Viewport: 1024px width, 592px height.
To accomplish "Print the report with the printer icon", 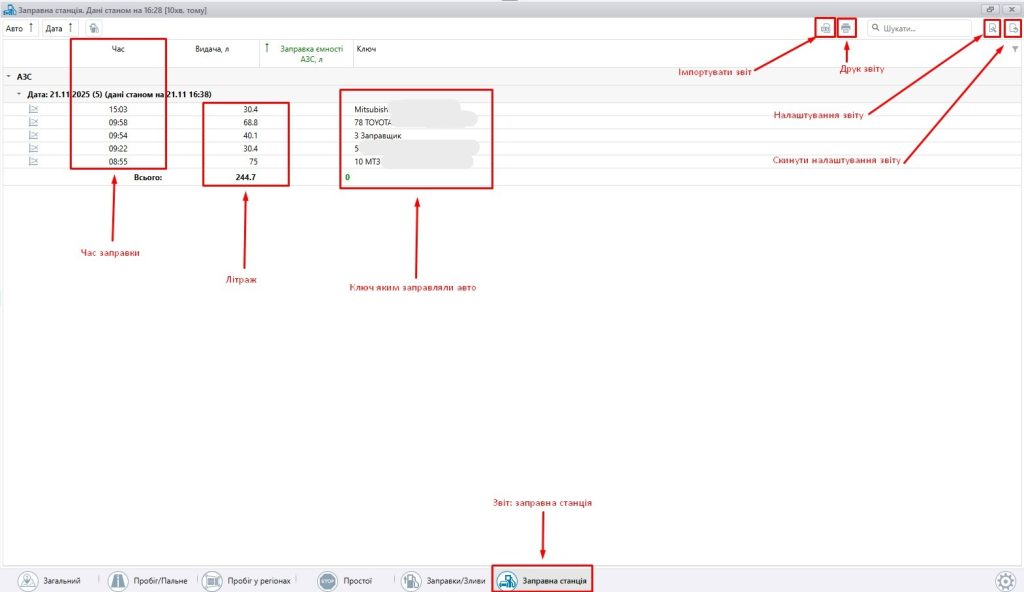I will (x=846, y=28).
